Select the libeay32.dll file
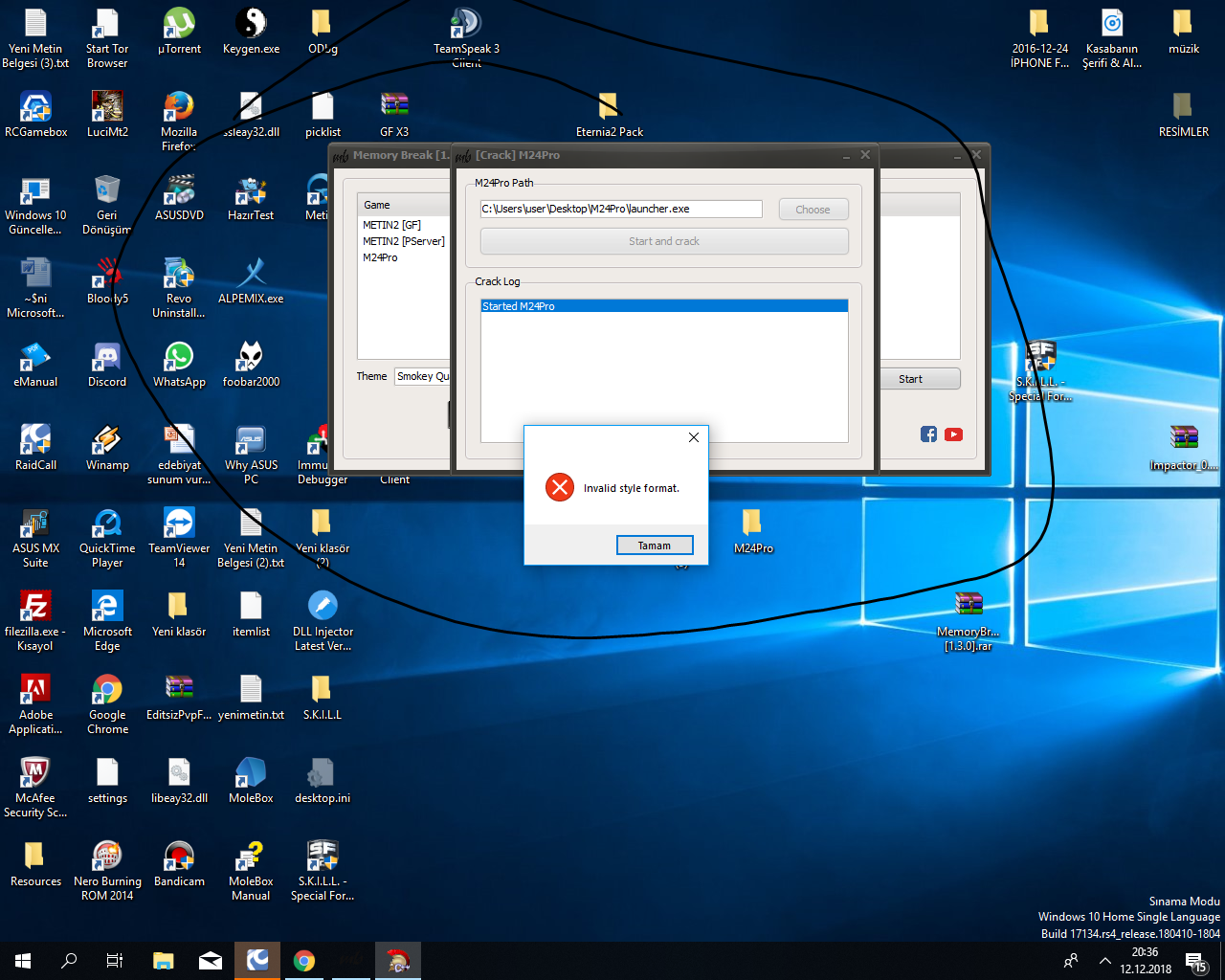Screen dimensions: 1225x980 point(179,781)
